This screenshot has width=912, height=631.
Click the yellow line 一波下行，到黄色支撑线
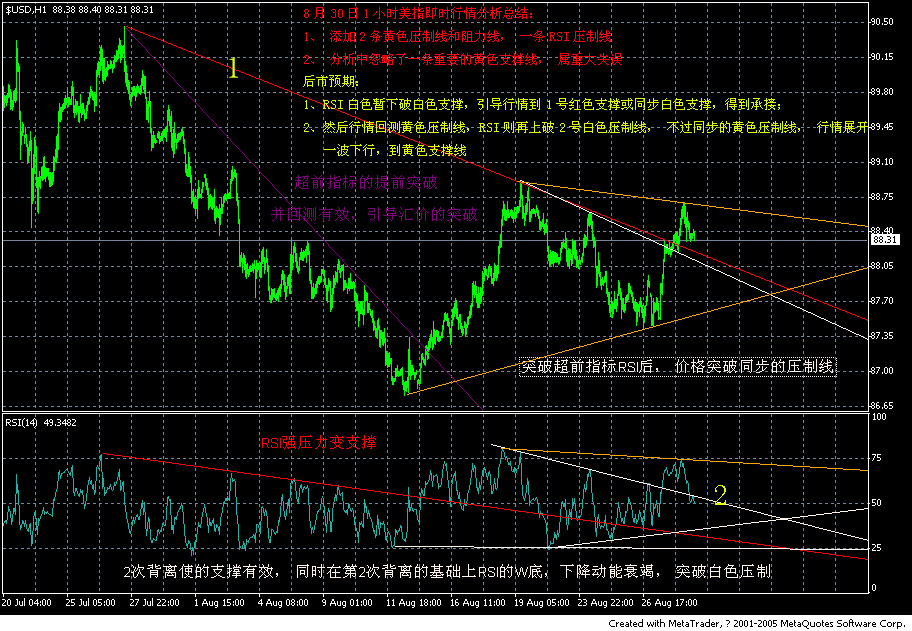click(394, 151)
